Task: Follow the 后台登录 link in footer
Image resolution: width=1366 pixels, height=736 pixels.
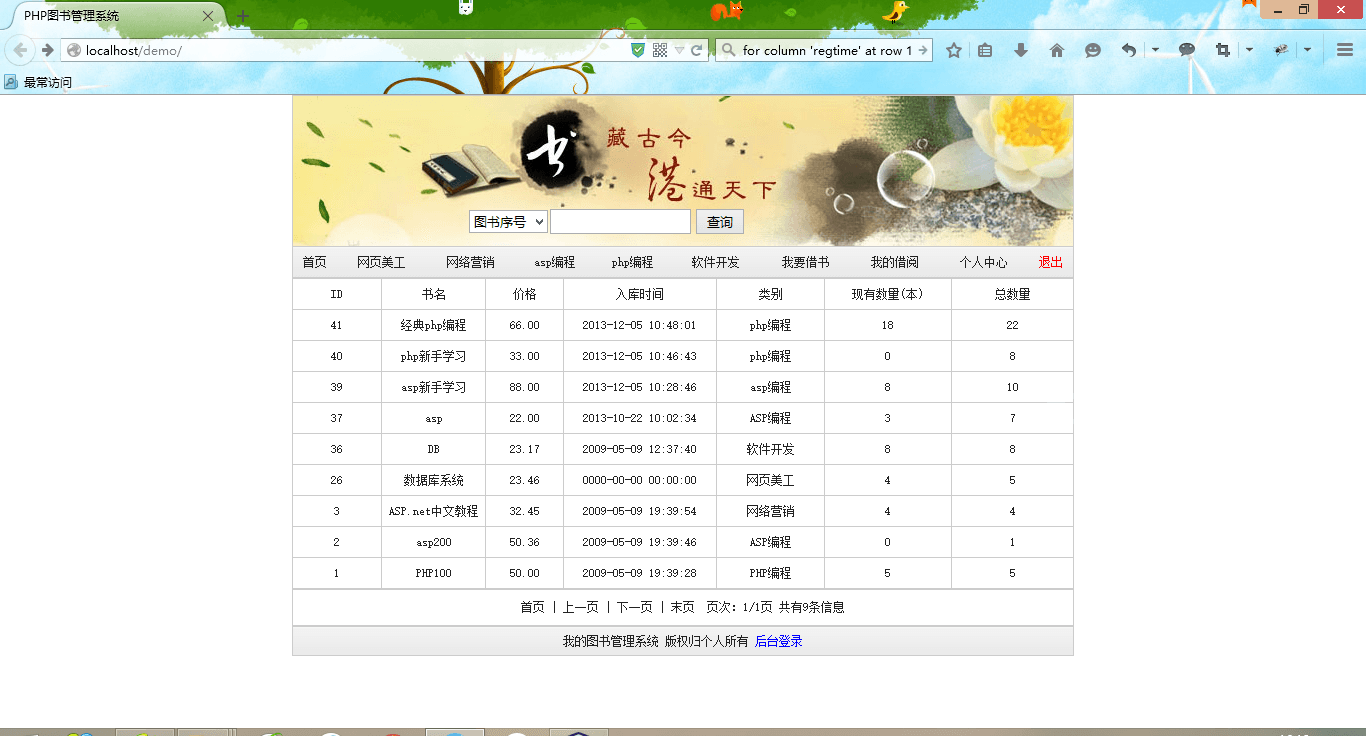Action: [x=778, y=641]
